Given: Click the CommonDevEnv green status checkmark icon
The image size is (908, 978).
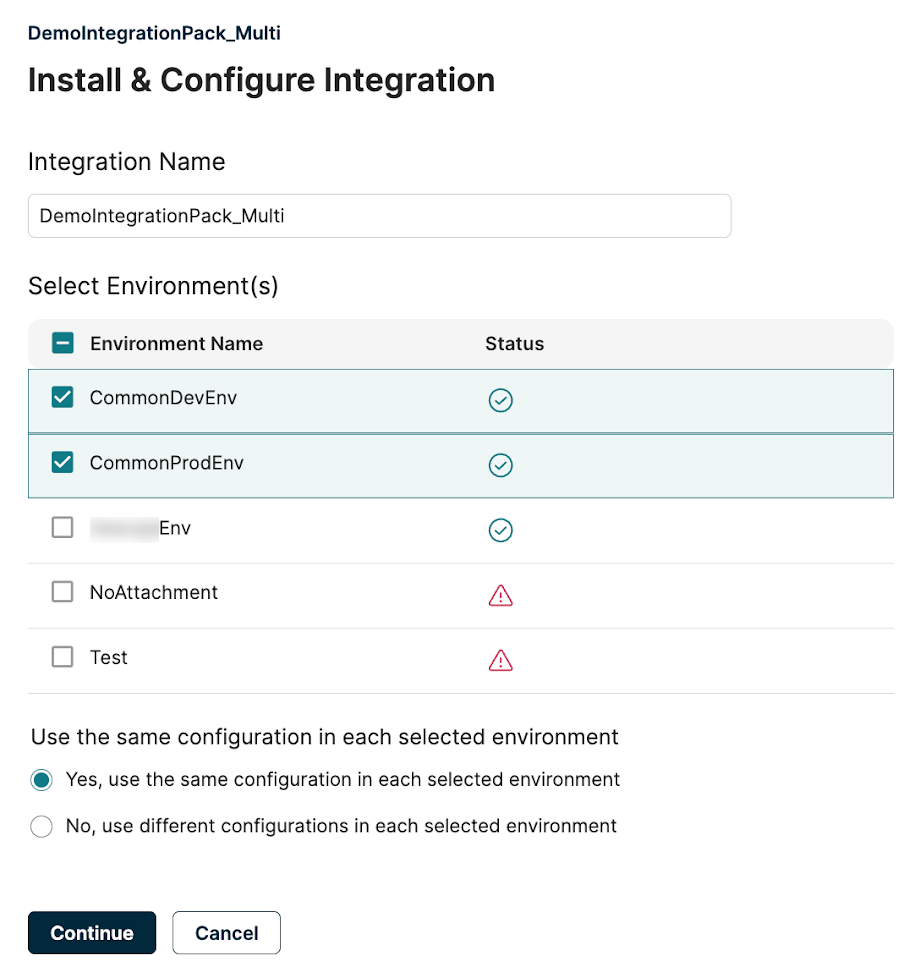Looking at the screenshot, I should 500,401.
